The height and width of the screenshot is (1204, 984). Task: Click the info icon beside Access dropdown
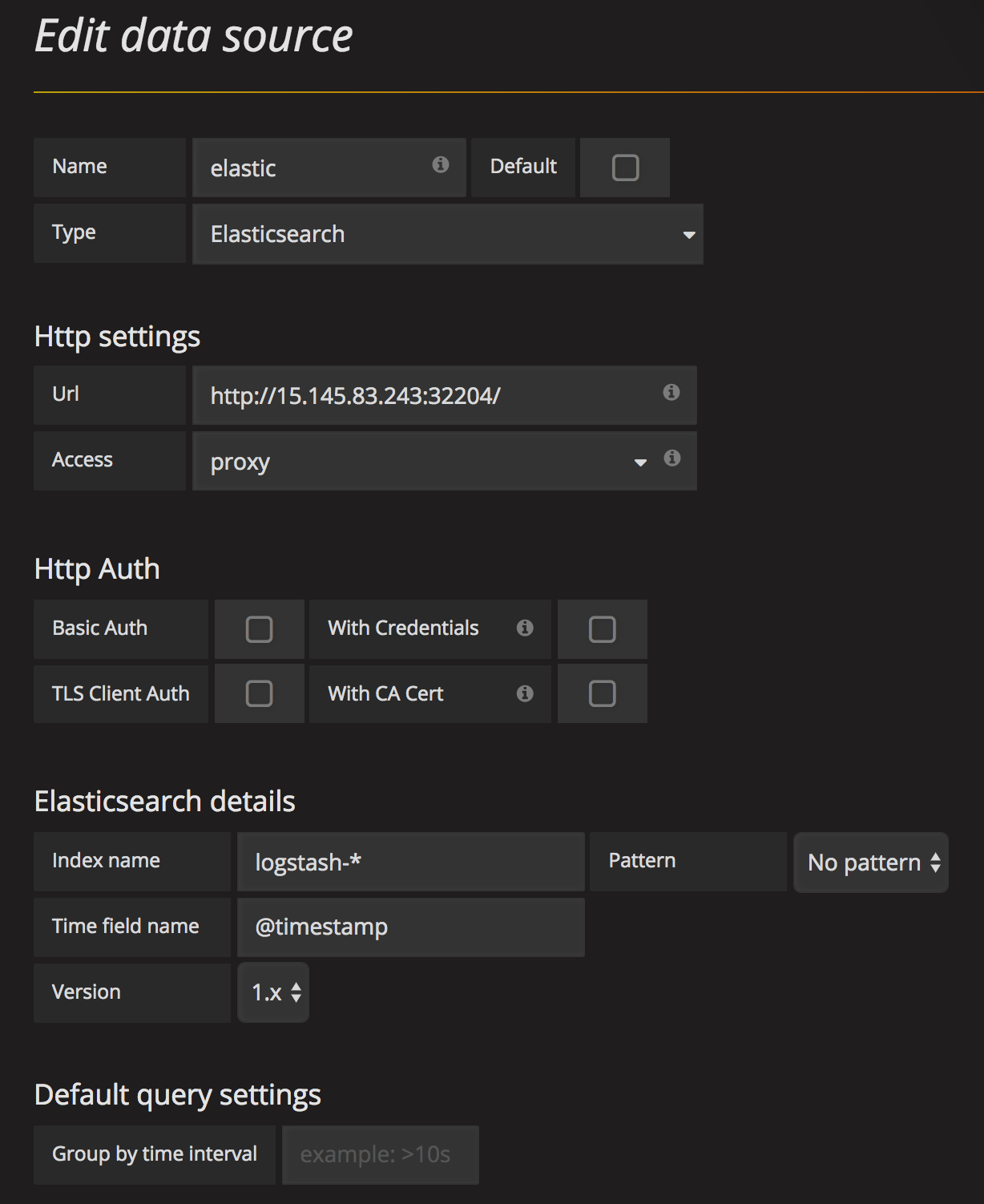(x=672, y=458)
